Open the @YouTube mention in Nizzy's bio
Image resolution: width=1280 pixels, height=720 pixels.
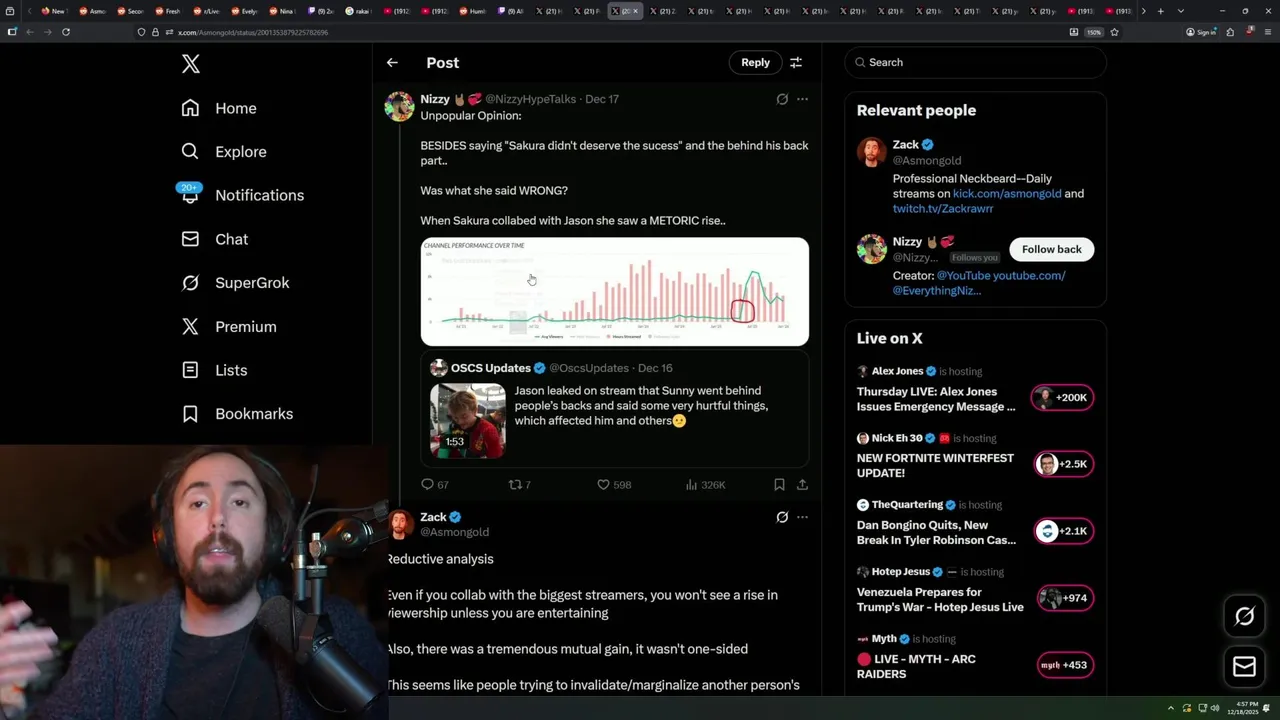[x=965, y=276]
